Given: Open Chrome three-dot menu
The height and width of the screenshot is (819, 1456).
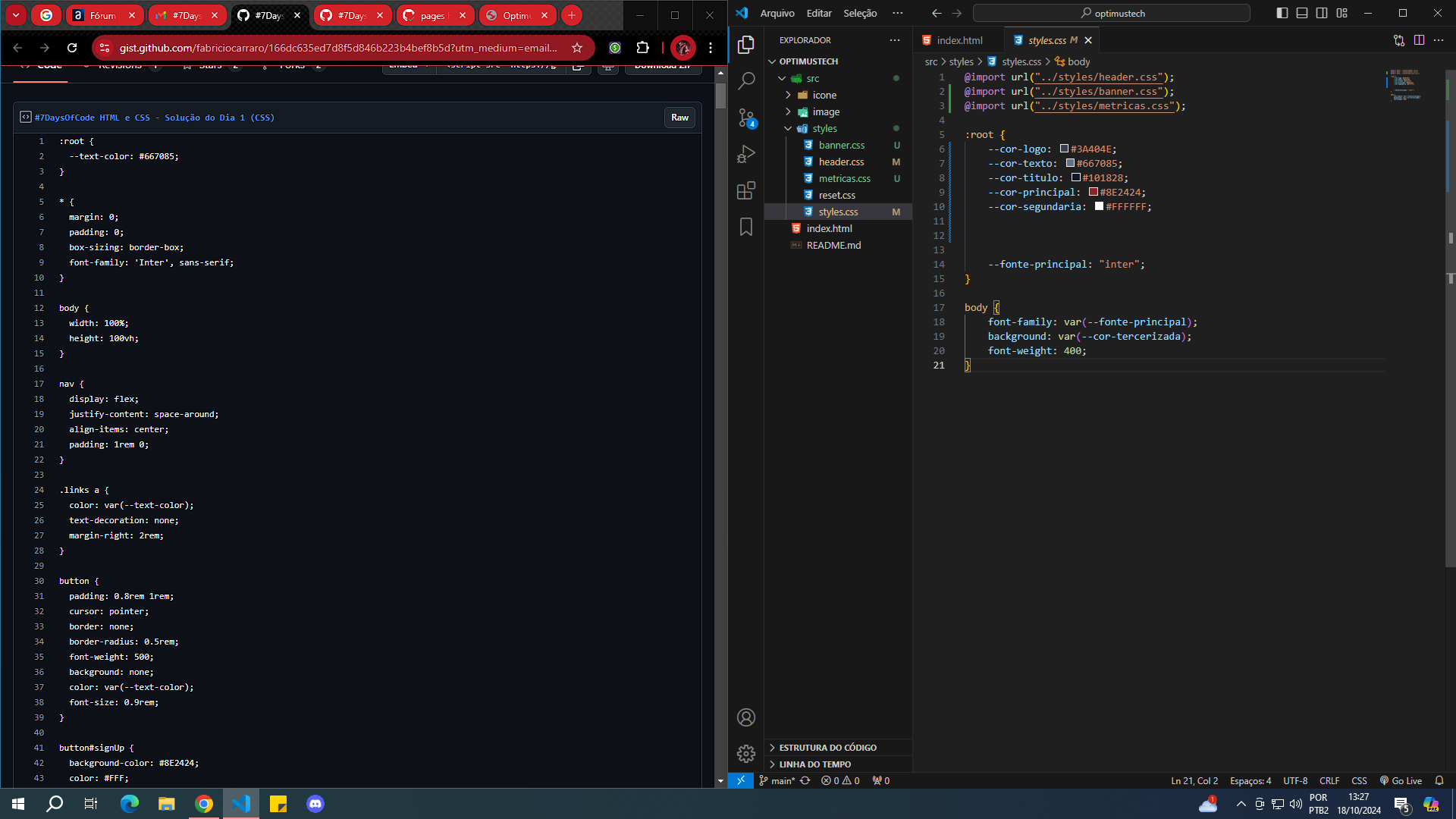Looking at the screenshot, I should point(711,48).
